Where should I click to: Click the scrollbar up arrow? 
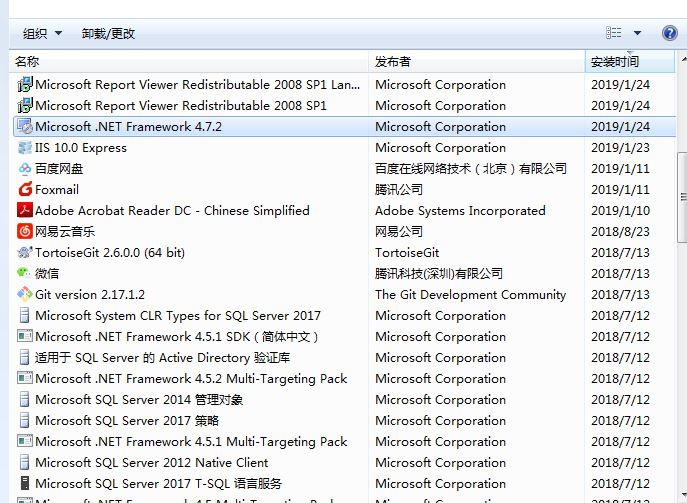coord(683,59)
